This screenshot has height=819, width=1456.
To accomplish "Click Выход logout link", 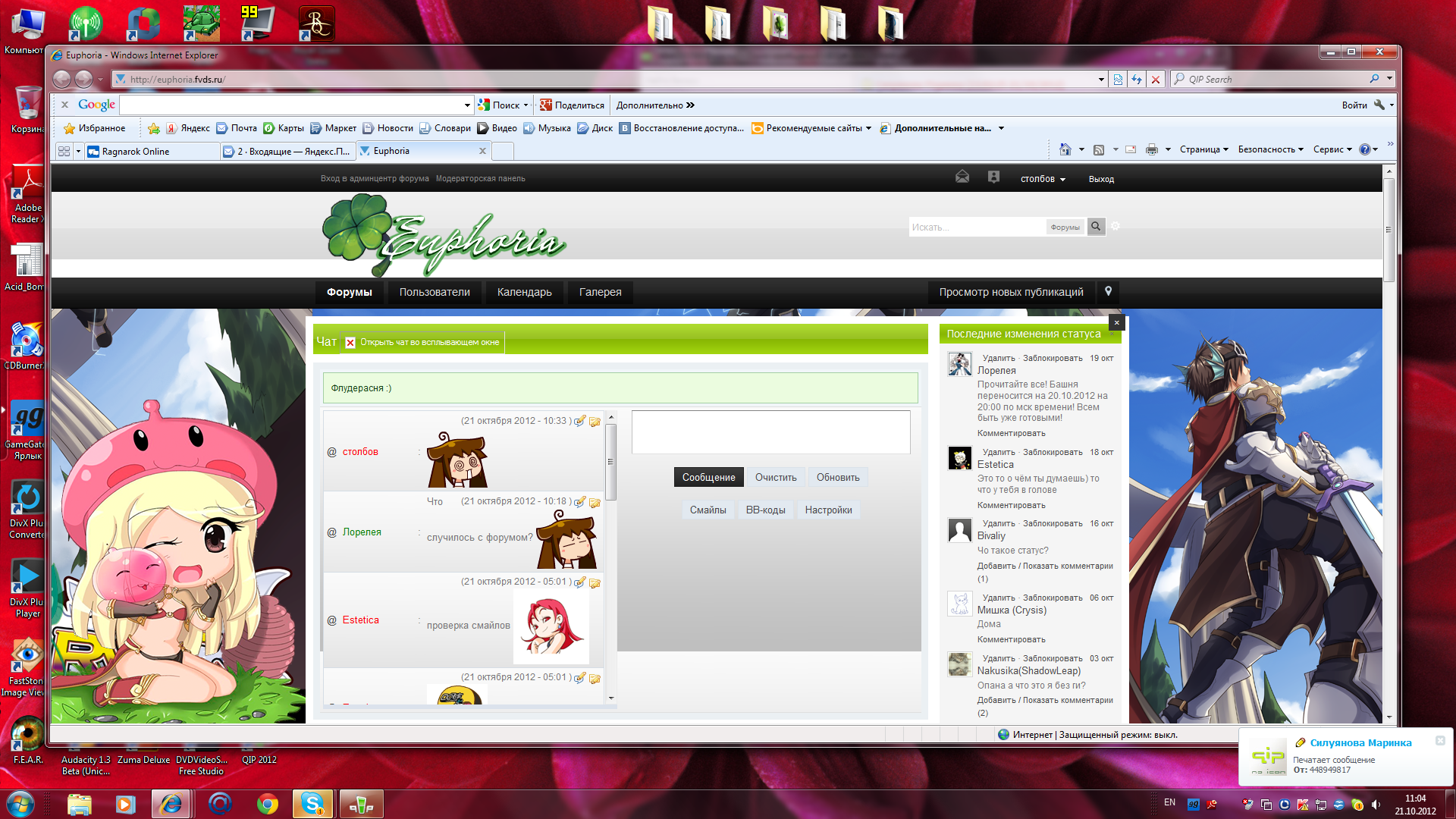I will 1100,179.
